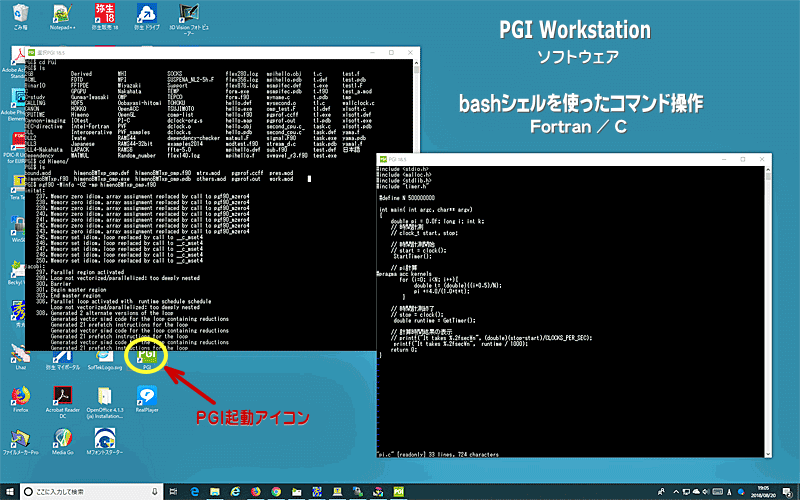Open the notification center icon

[786, 492]
